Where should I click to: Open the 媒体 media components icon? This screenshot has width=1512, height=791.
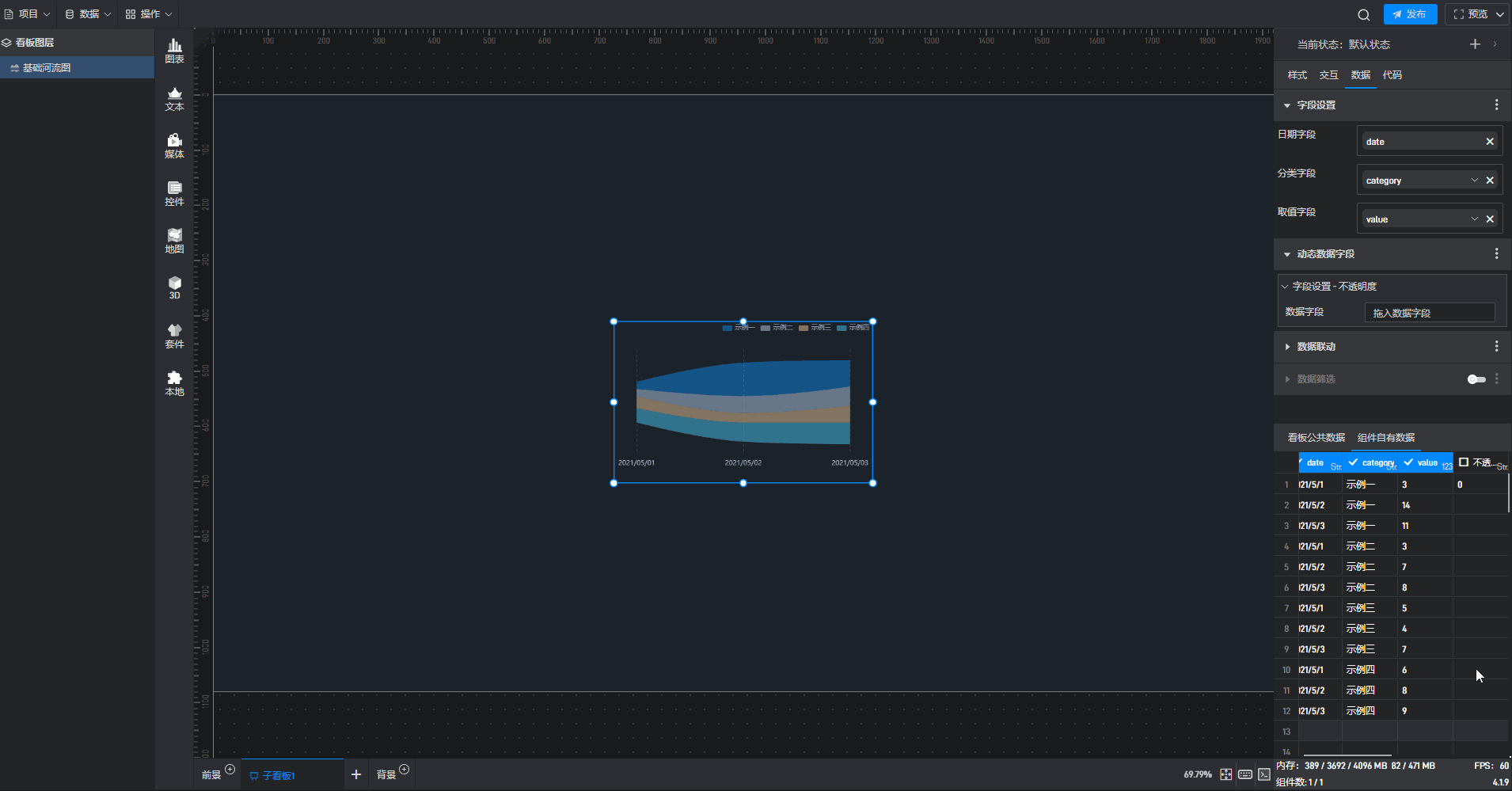tap(174, 146)
